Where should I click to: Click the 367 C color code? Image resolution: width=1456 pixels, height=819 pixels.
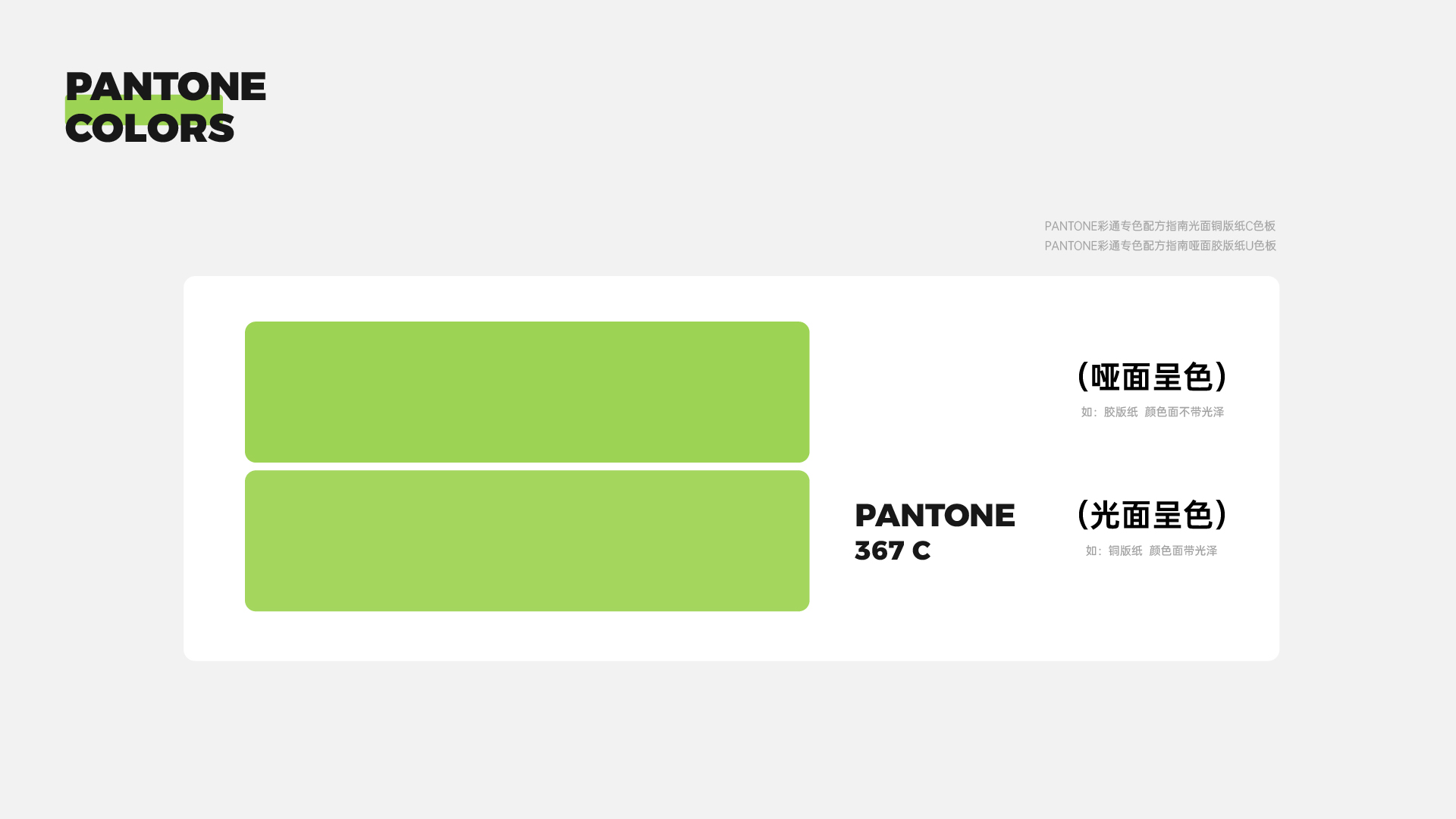892,551
